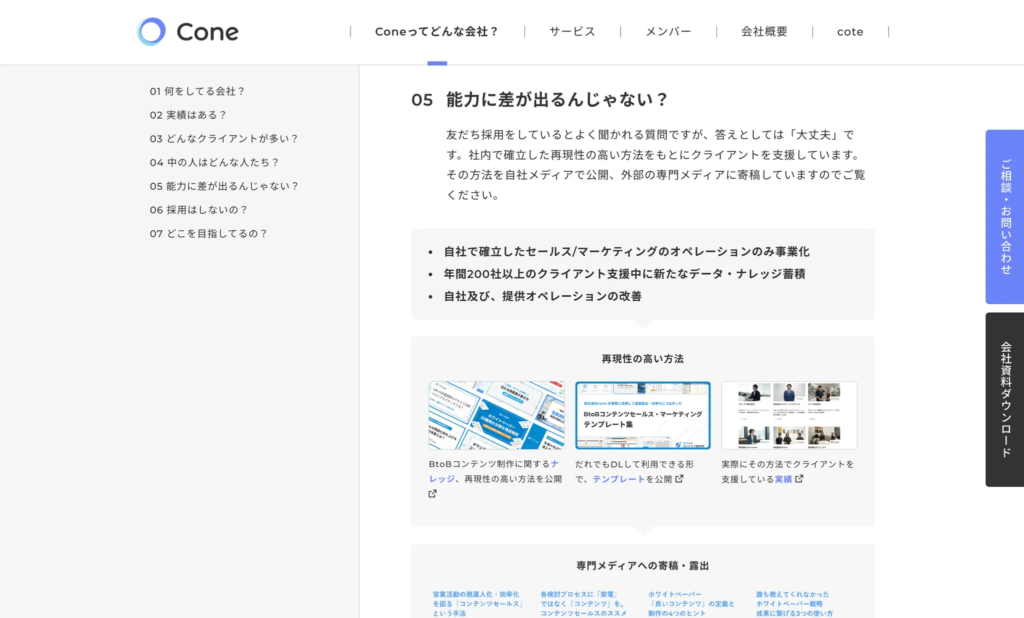Open the メンバー page from navigation

tap(668, 32)
